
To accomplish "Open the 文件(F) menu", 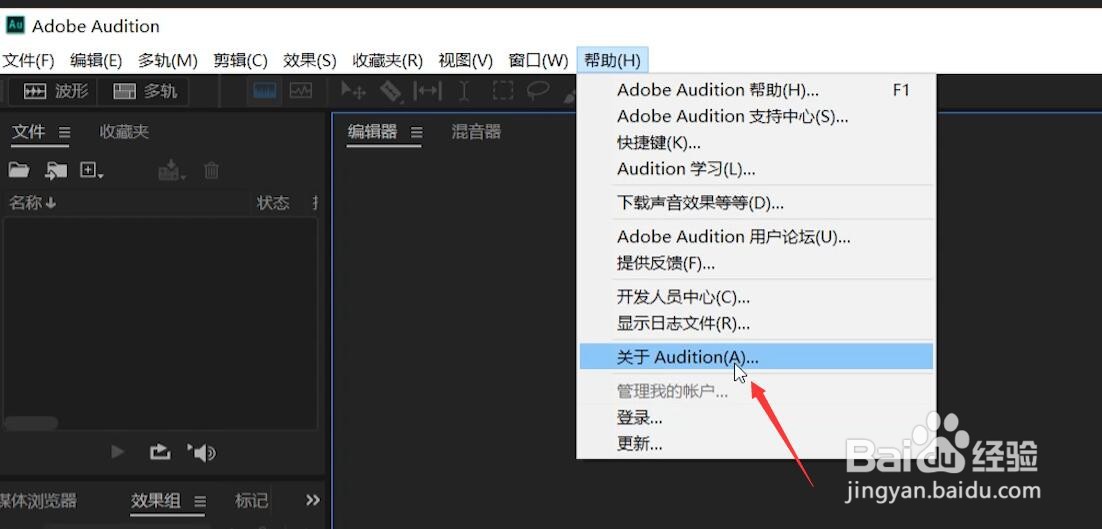I will (28, 60).
